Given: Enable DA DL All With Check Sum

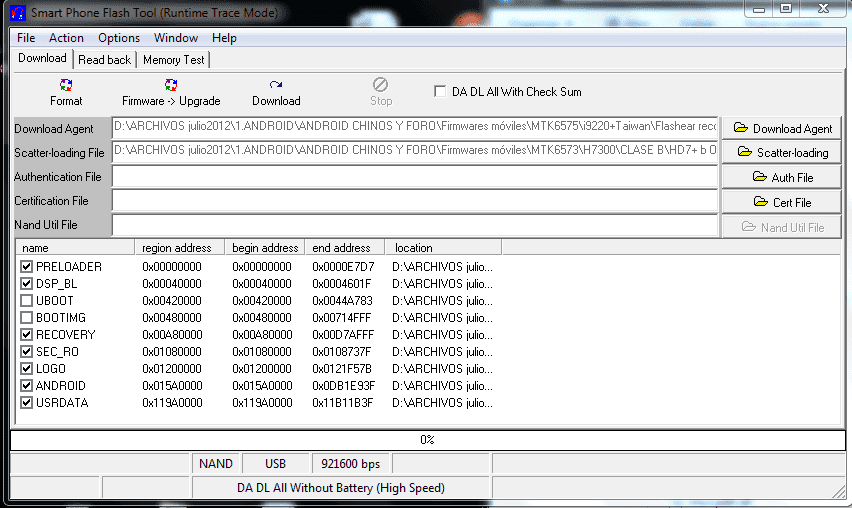Looking at the screenshot, I should click(x=440, y=91).
